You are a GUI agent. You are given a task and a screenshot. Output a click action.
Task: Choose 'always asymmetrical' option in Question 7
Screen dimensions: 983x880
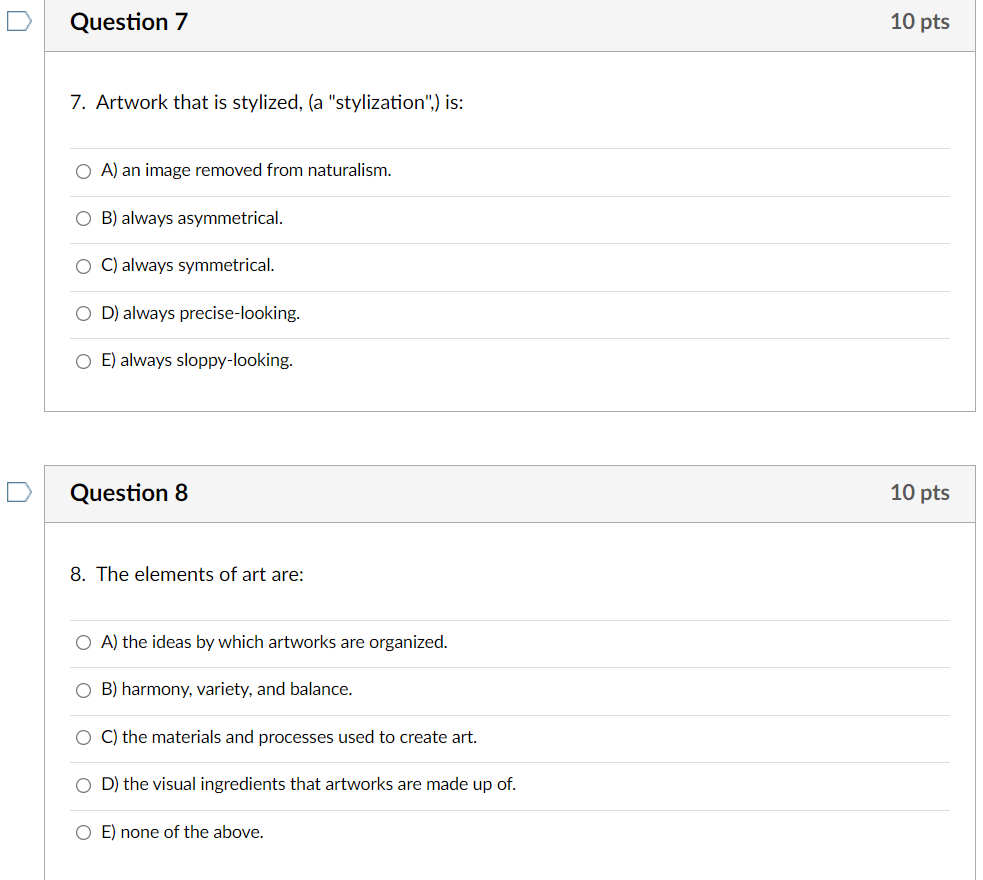point(83,218)
